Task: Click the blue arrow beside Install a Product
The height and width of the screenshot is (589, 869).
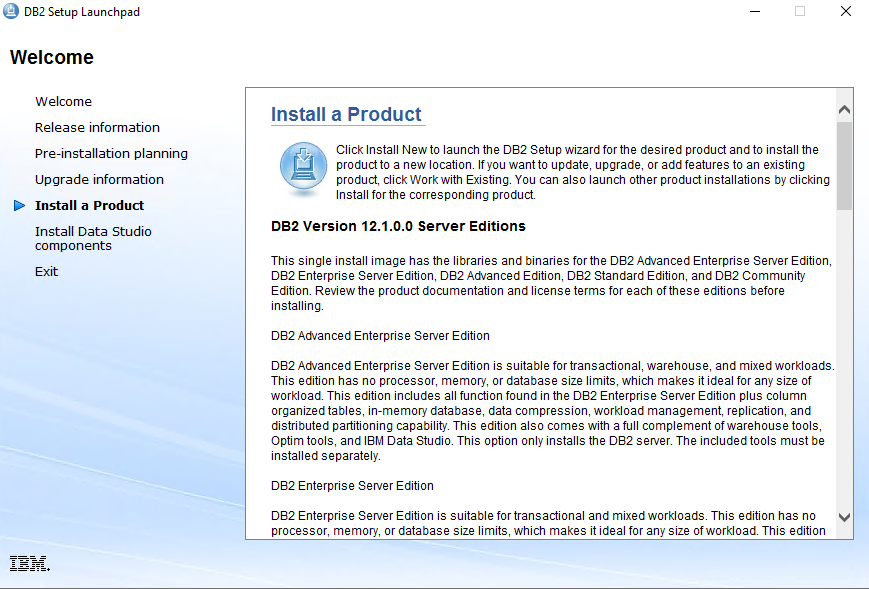Action: tap(19, 205)
